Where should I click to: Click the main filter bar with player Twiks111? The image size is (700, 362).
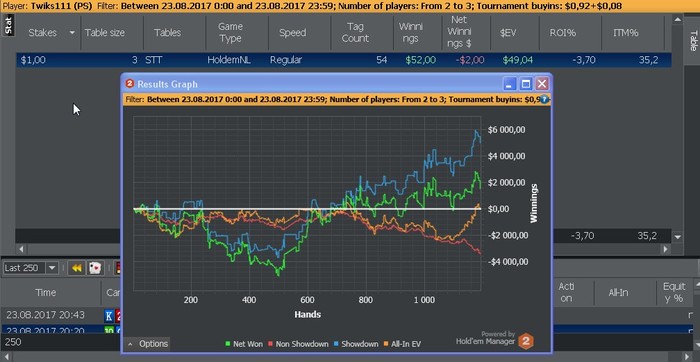point(350,6)
